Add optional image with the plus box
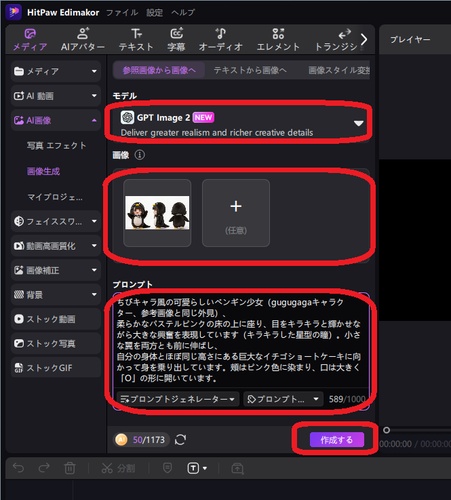The width and height of the screenshot is (451, 500). (x=236, y=213)
